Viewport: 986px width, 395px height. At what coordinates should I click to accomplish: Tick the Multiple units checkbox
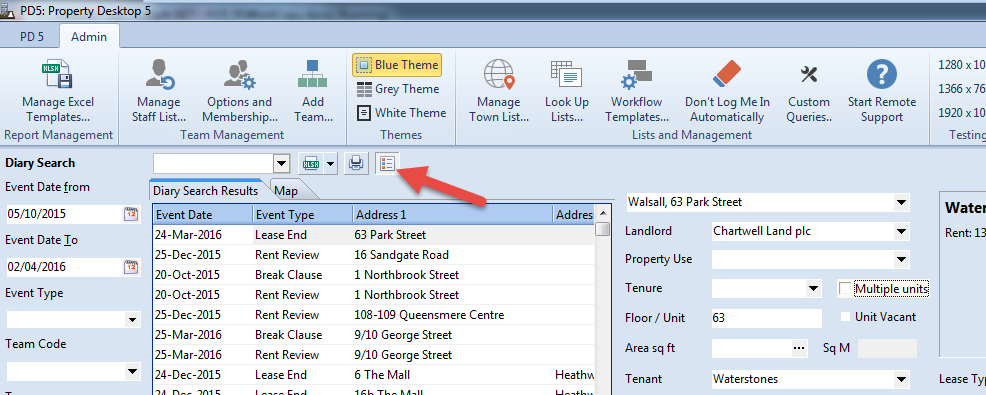click(x=846, y=289)
